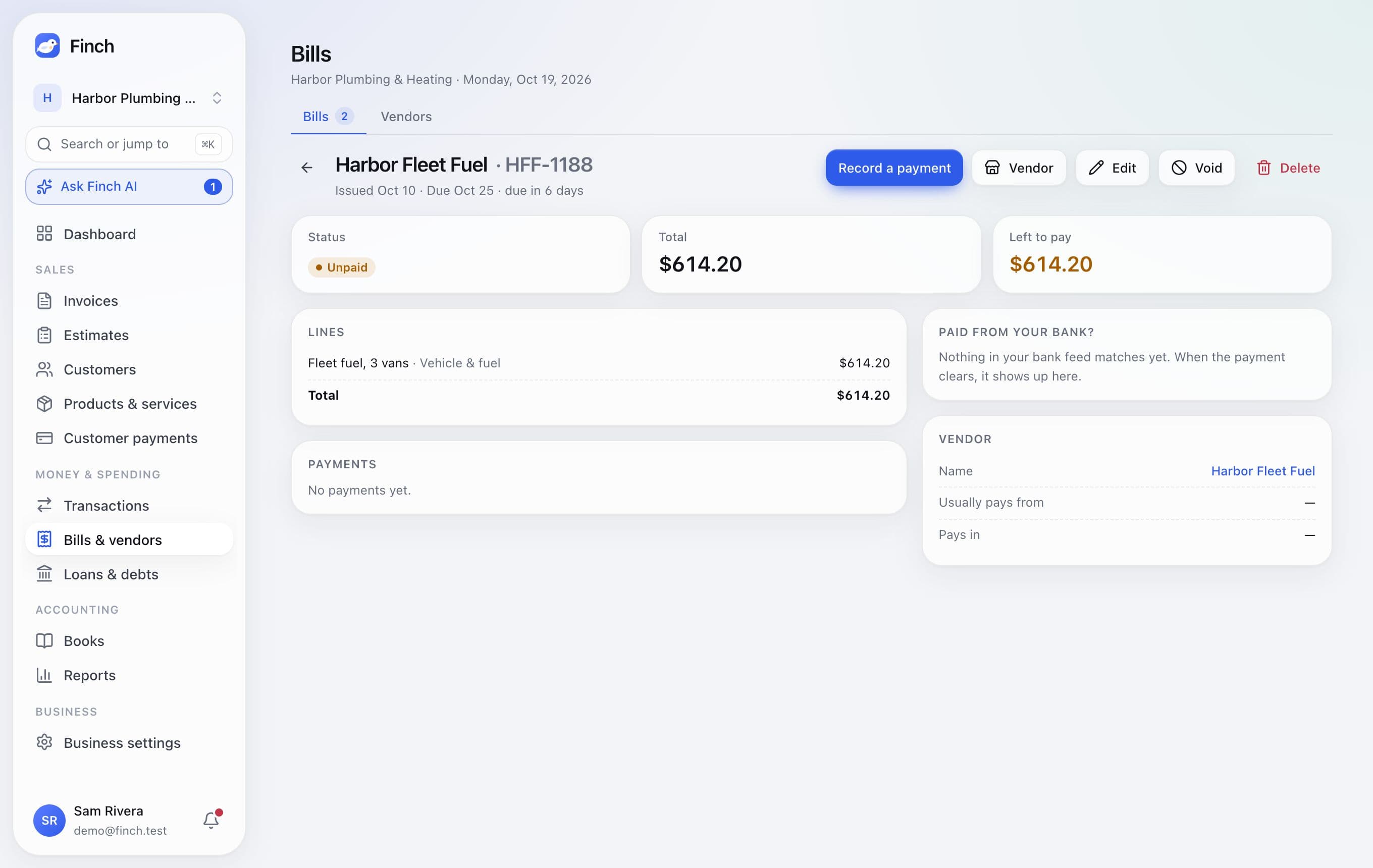Open the Vendor button

click(x=1019, y=168)
